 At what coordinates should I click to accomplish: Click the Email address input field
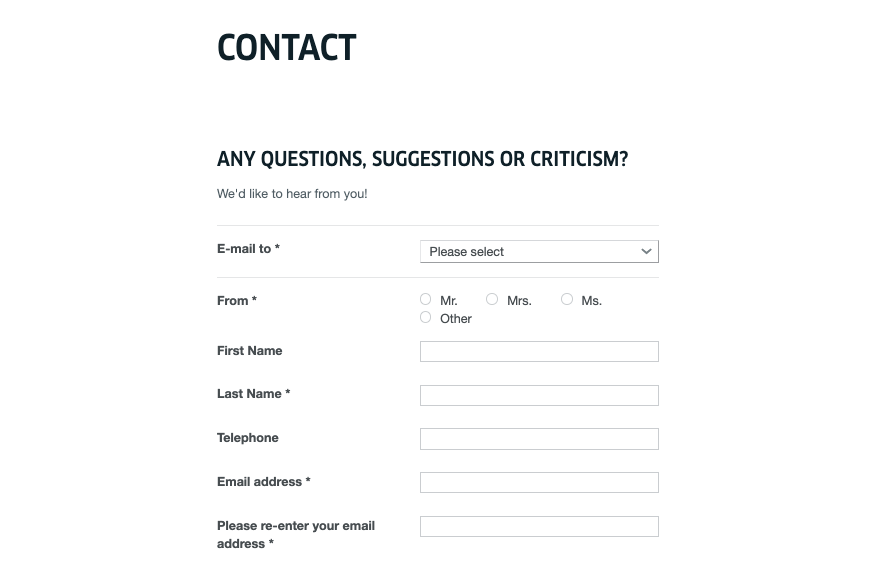539,483
